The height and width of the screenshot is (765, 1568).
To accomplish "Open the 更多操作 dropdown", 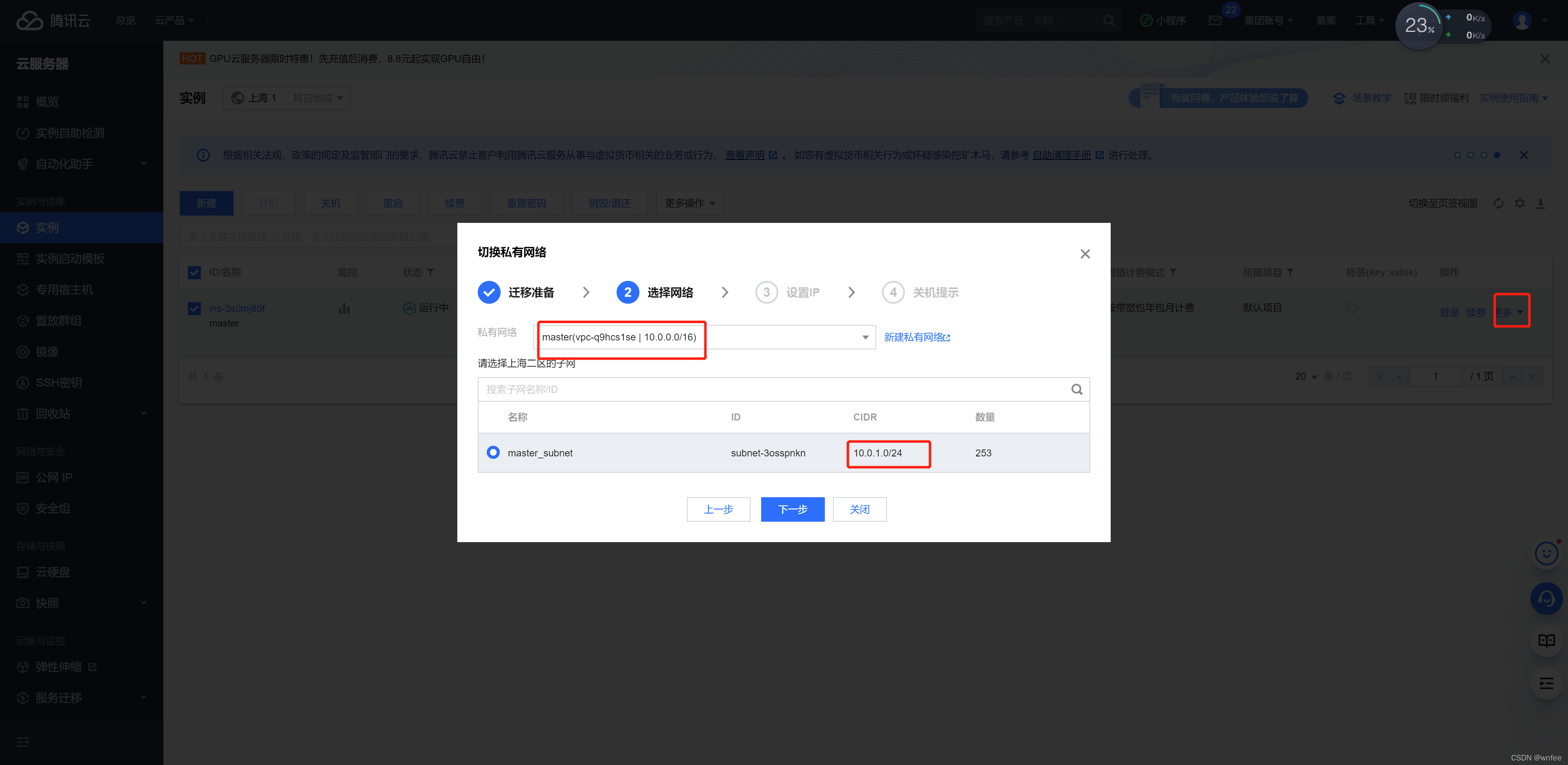I will click(690, 203).
